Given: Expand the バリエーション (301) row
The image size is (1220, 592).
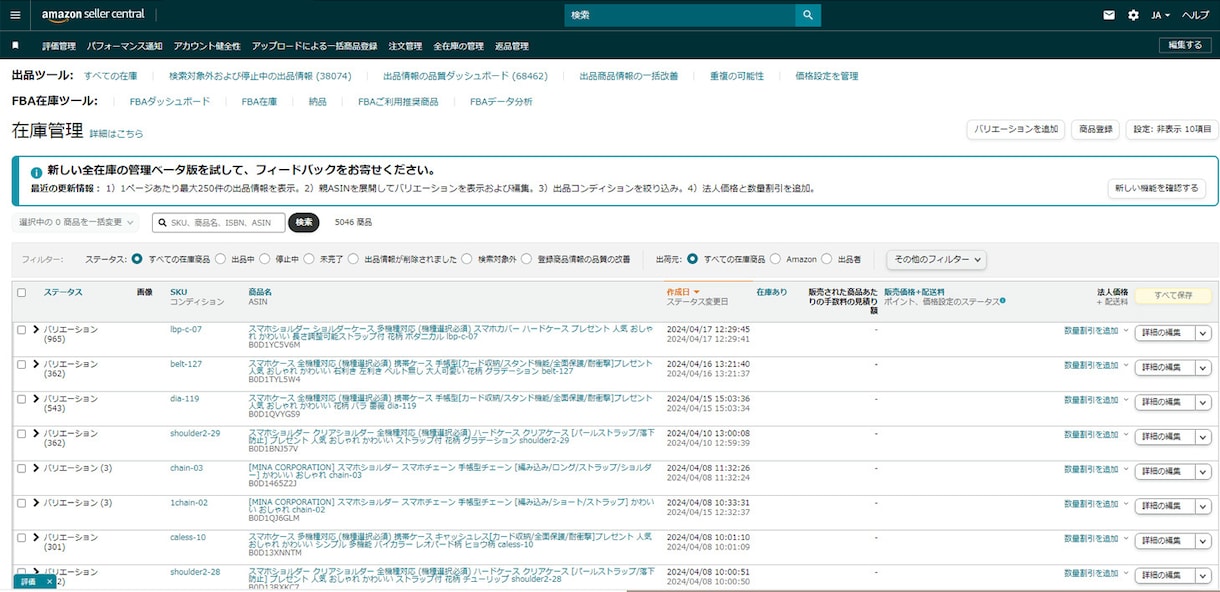Looking at the screenshot, I should point(37,537).
